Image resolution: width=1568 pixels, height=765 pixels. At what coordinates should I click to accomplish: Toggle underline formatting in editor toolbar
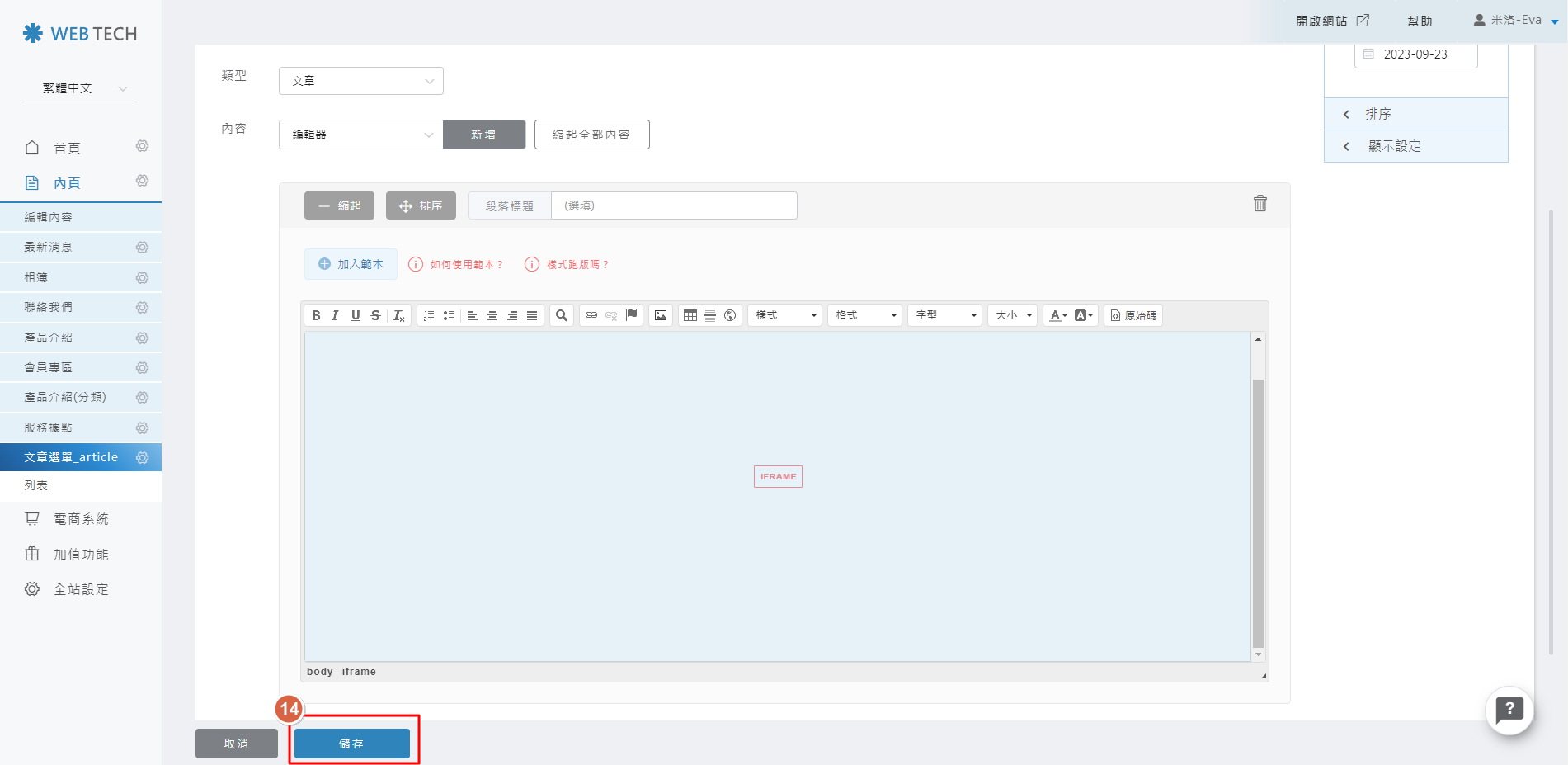click(x=356, y=315)
